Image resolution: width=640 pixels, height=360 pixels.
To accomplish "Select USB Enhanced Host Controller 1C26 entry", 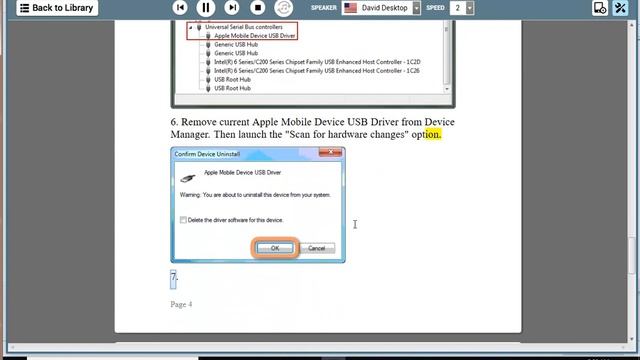I will (x=317, y=71).
